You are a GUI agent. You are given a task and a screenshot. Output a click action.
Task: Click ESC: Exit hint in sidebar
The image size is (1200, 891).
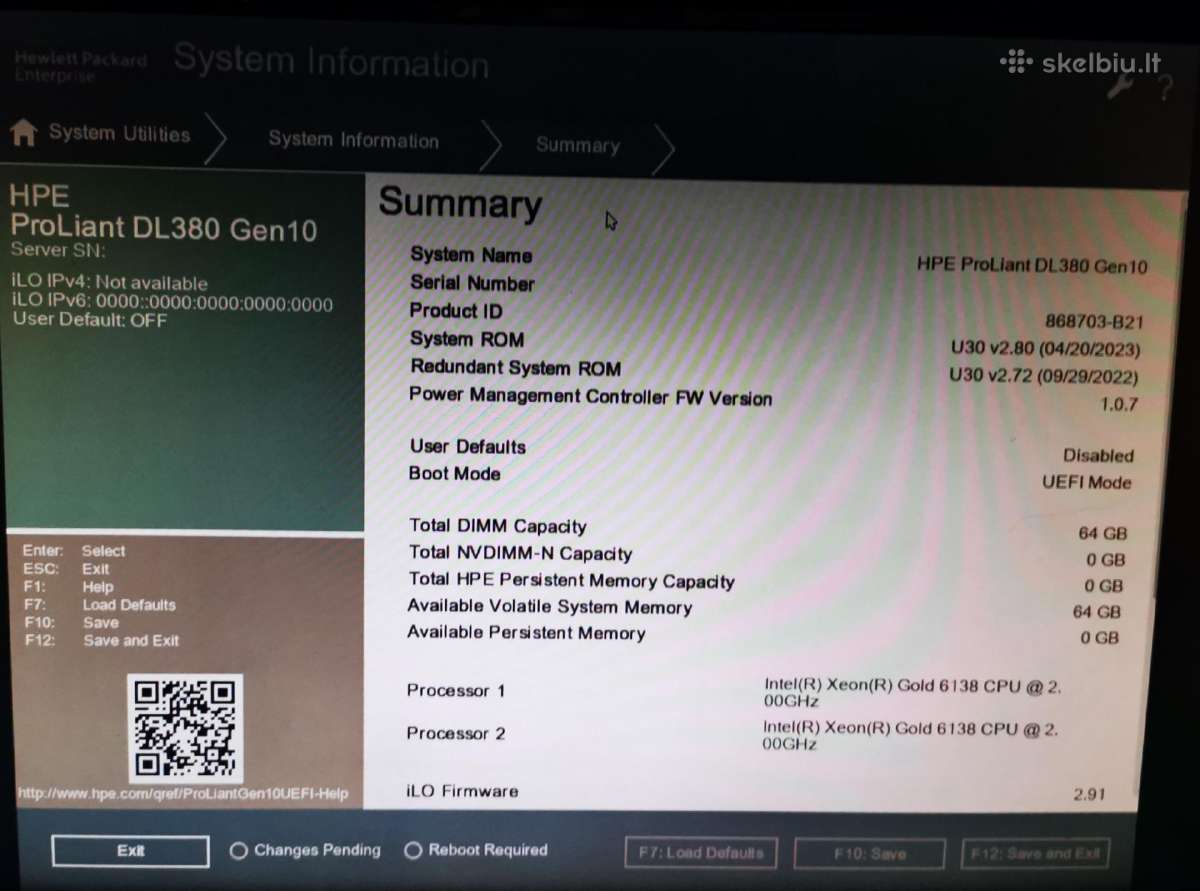(66, 569)
